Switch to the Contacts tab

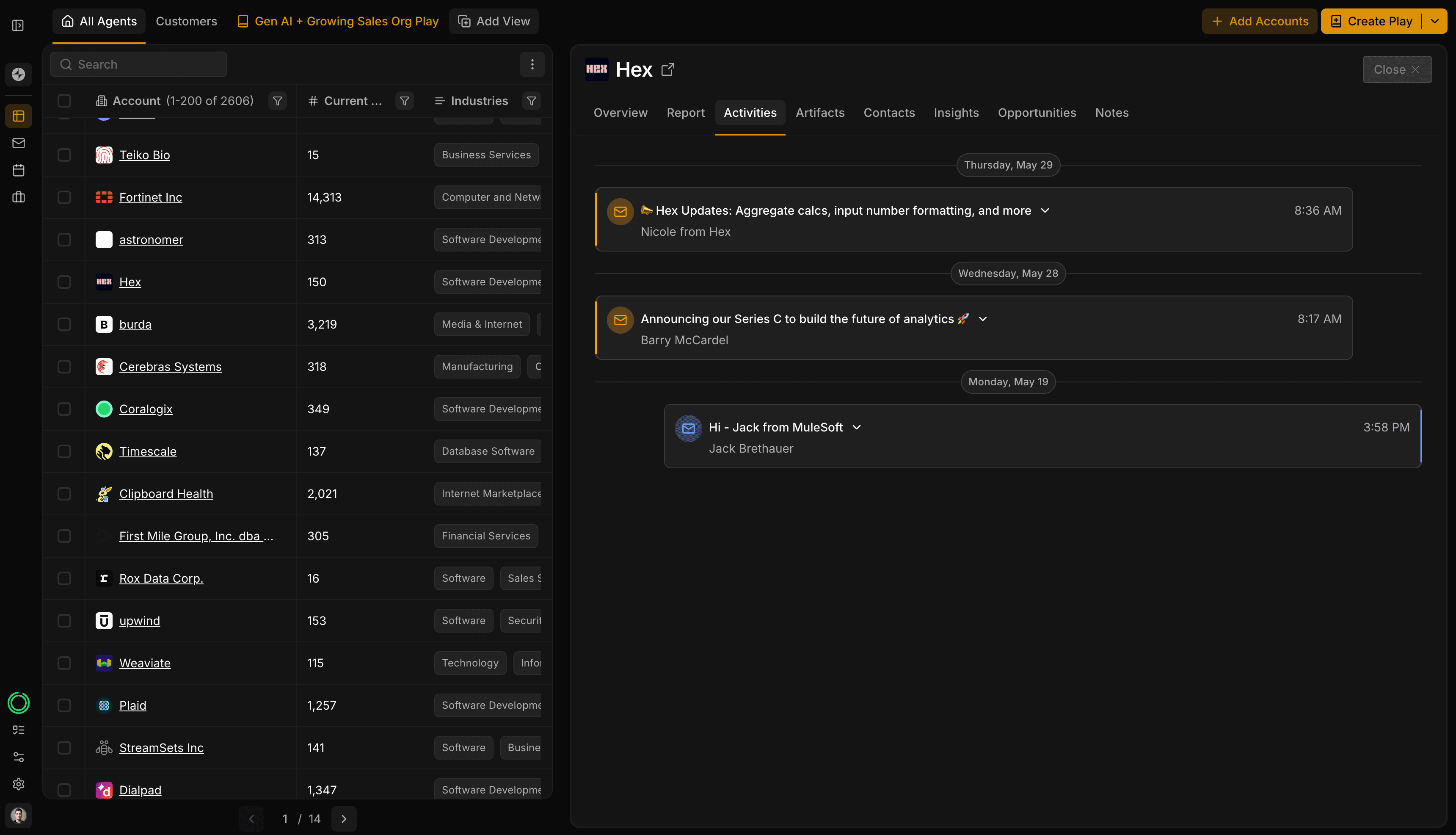click(888, 113)
